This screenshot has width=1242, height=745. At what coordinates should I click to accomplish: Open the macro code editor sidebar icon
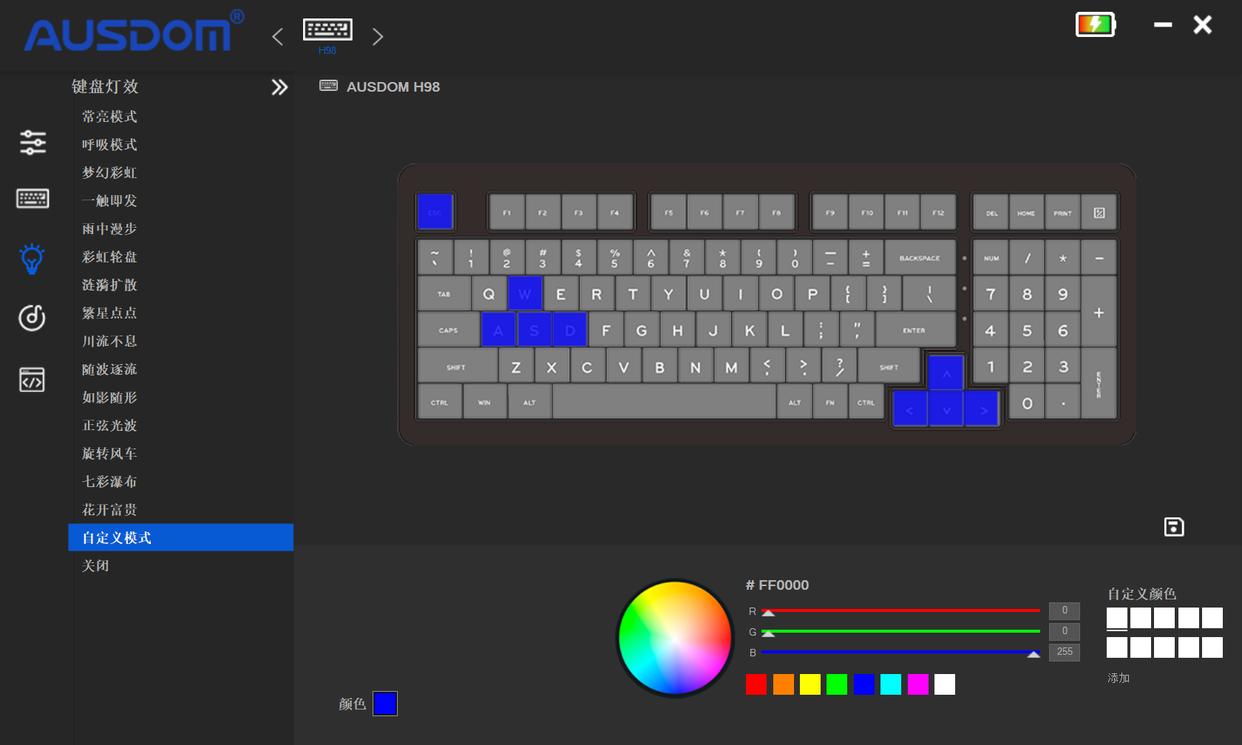32,380
